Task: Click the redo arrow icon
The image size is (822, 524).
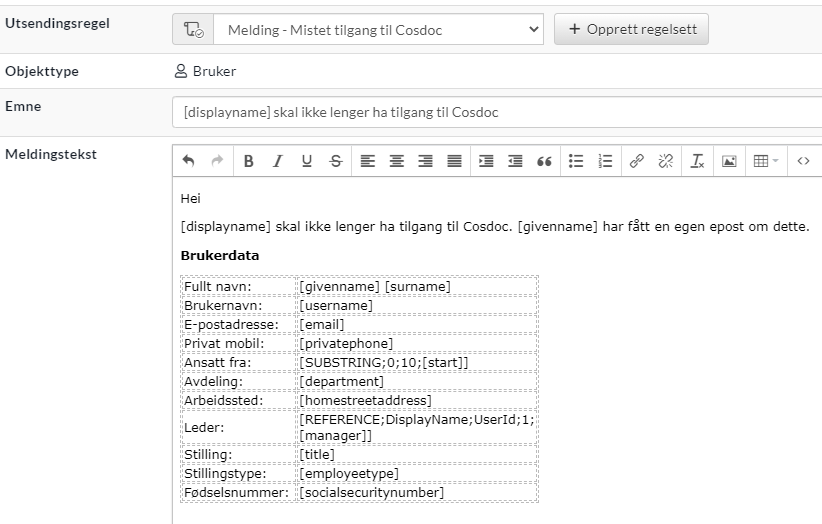Action: click(x=217, y=161)
